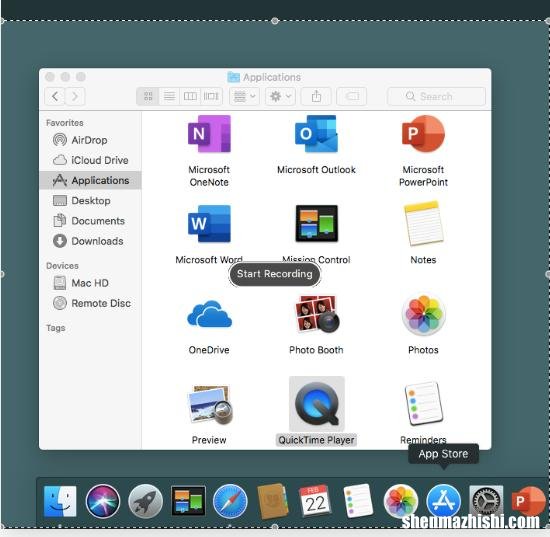The width and height of the screenshot is (550, 537).
Task: Open the item arrangement dropdown
Action: [244, 96]
